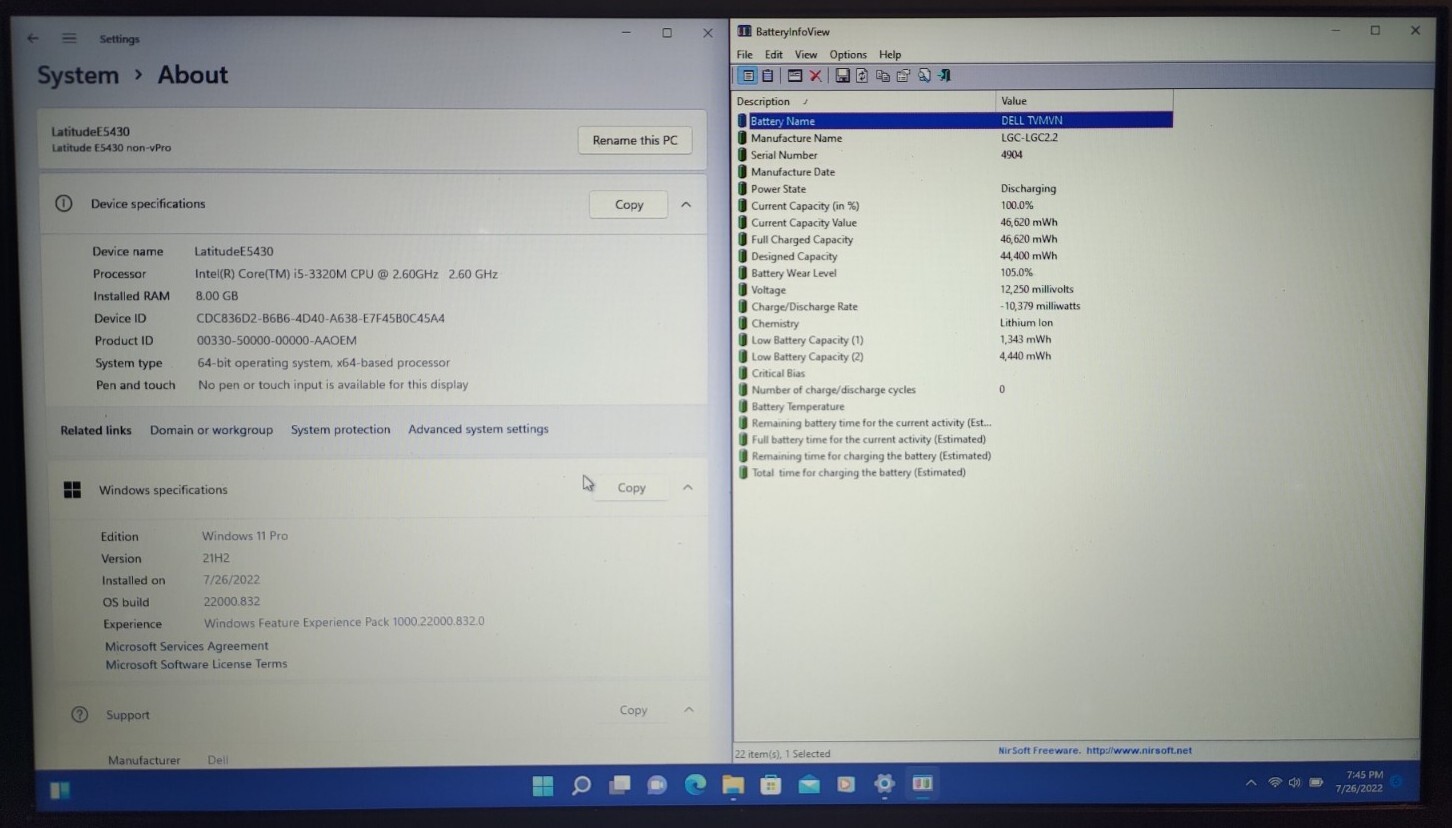
Task: Select the Battery Name row
Action: click(954, 120)
